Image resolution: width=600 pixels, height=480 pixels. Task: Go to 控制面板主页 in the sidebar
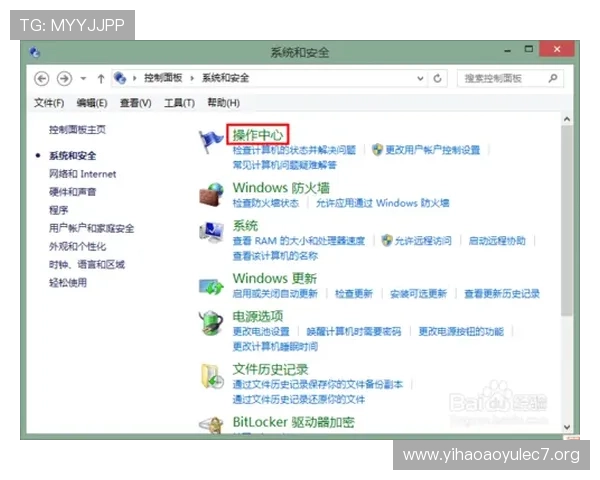pyautogui.click(x=77, y=130)
